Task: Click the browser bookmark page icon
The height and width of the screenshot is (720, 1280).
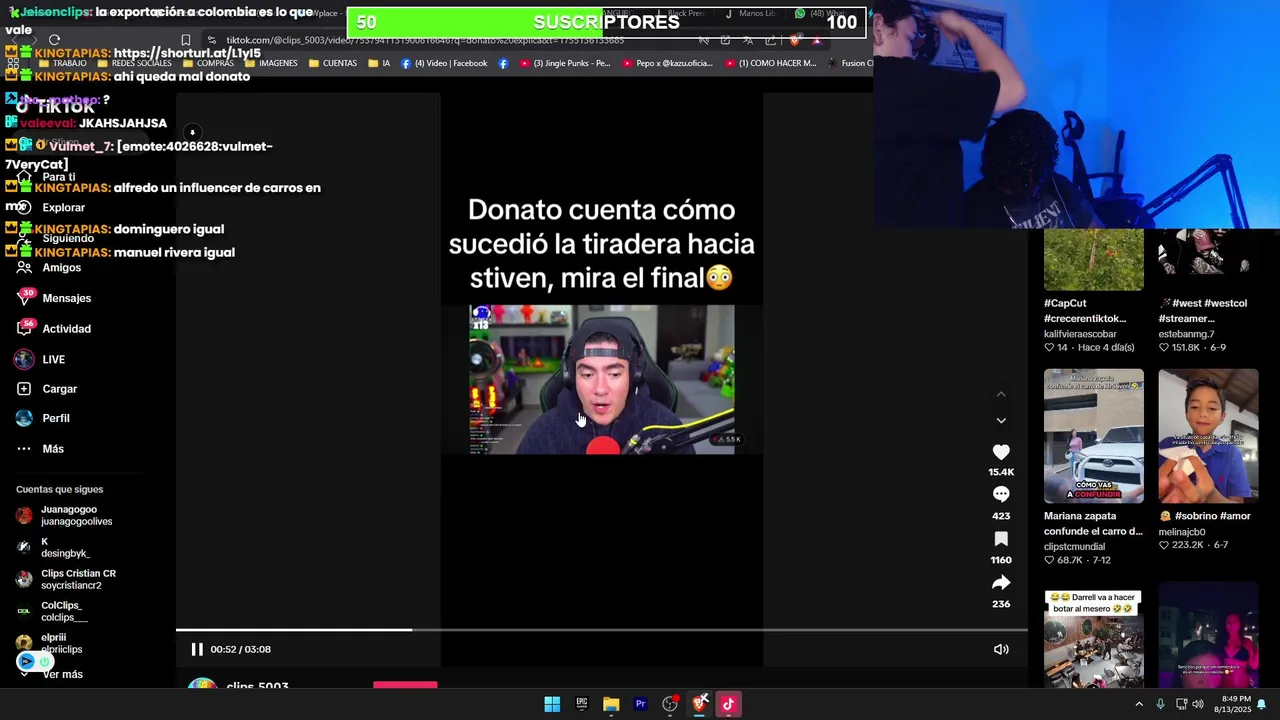Action: [185, 40]
